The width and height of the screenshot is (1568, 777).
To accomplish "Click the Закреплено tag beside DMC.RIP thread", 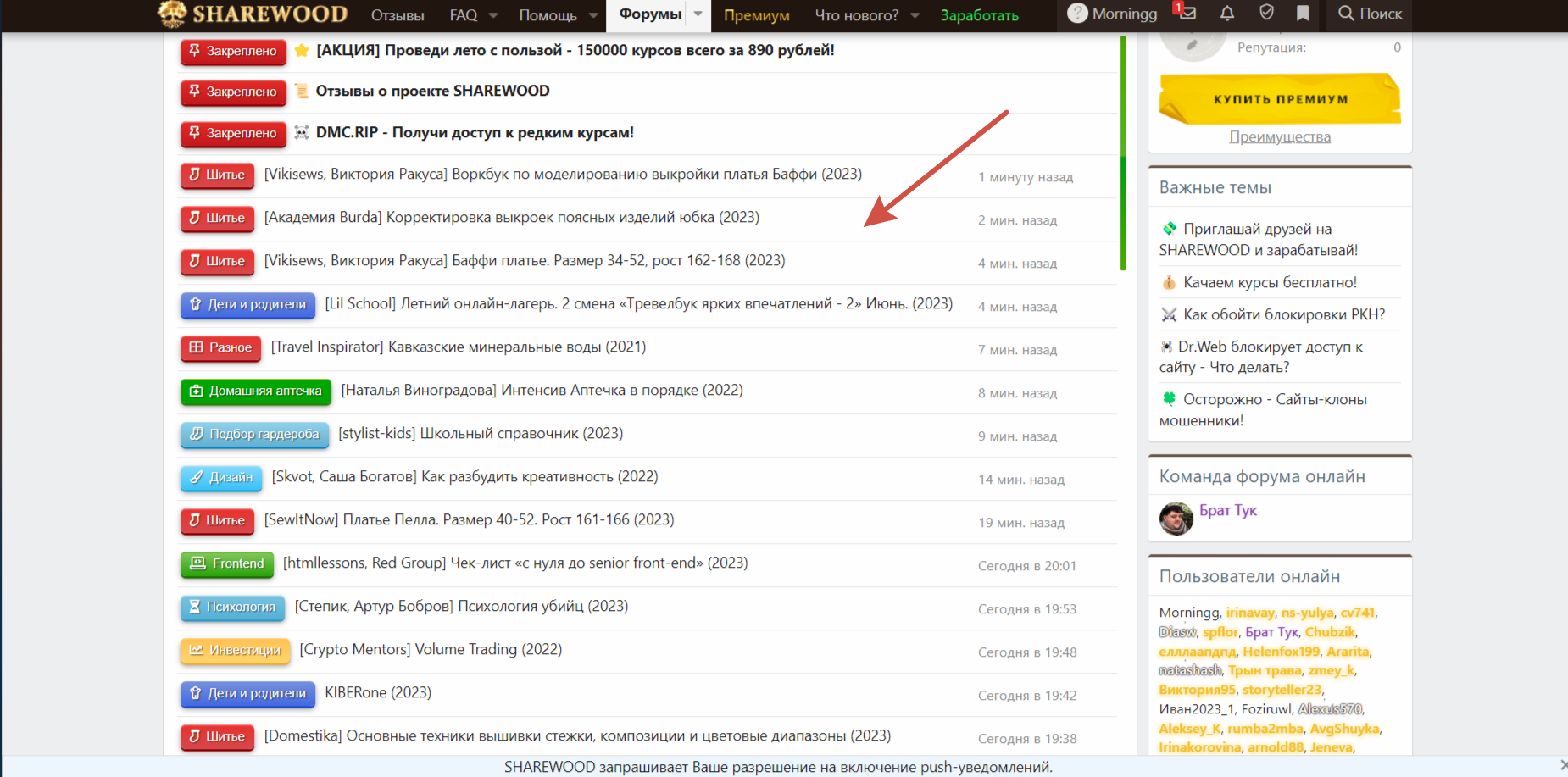I will (x=233, y=133).
